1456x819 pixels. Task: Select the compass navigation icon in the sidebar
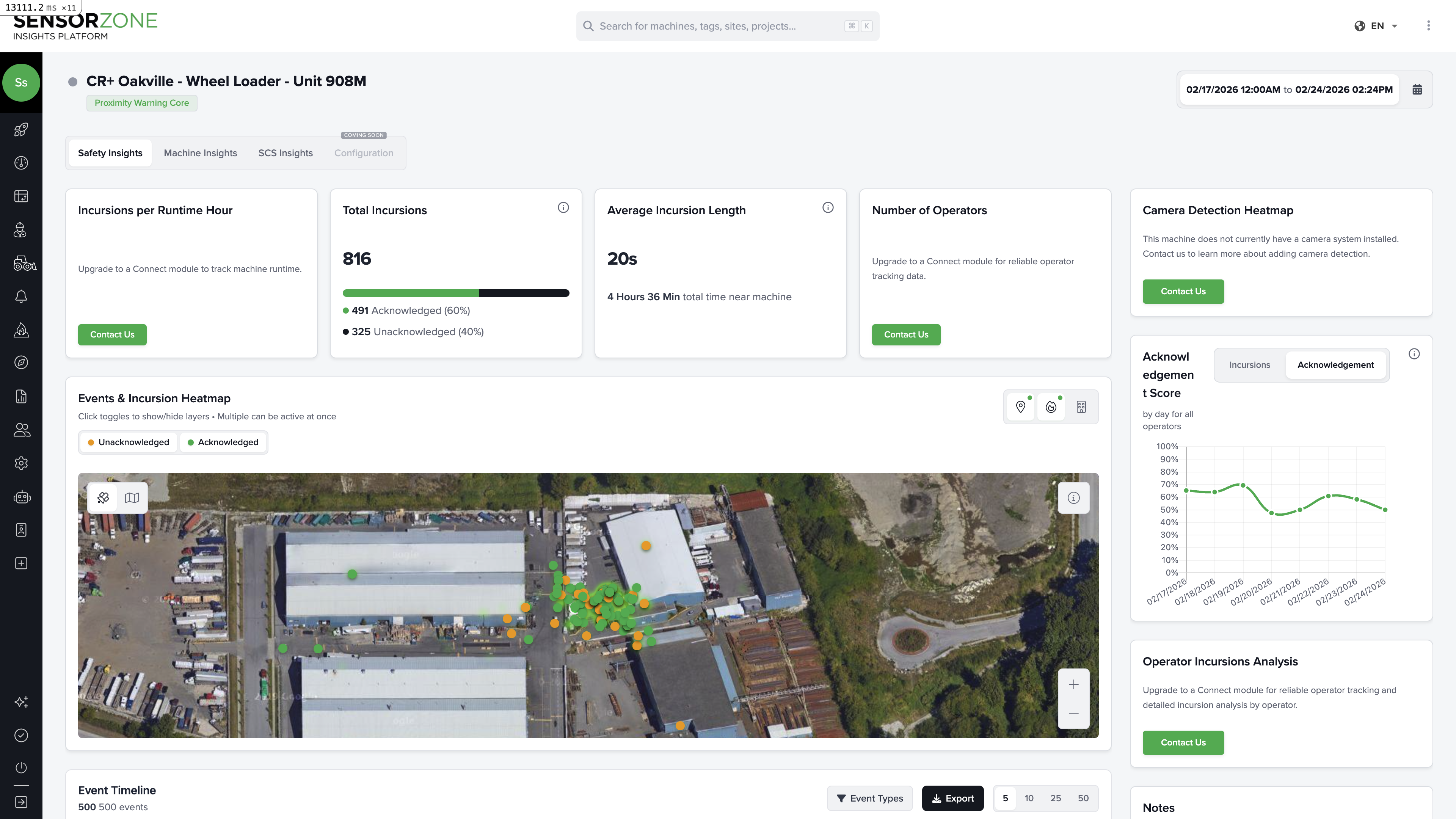pyautogui.click(x=21, y=362)
